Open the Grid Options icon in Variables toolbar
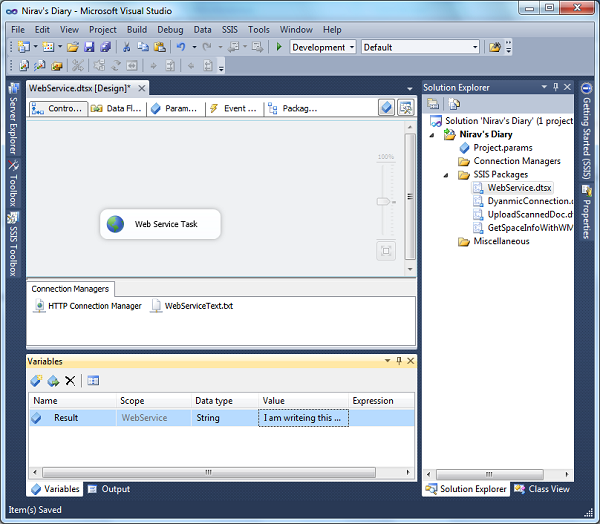600x524 pixels. point(93,380)
